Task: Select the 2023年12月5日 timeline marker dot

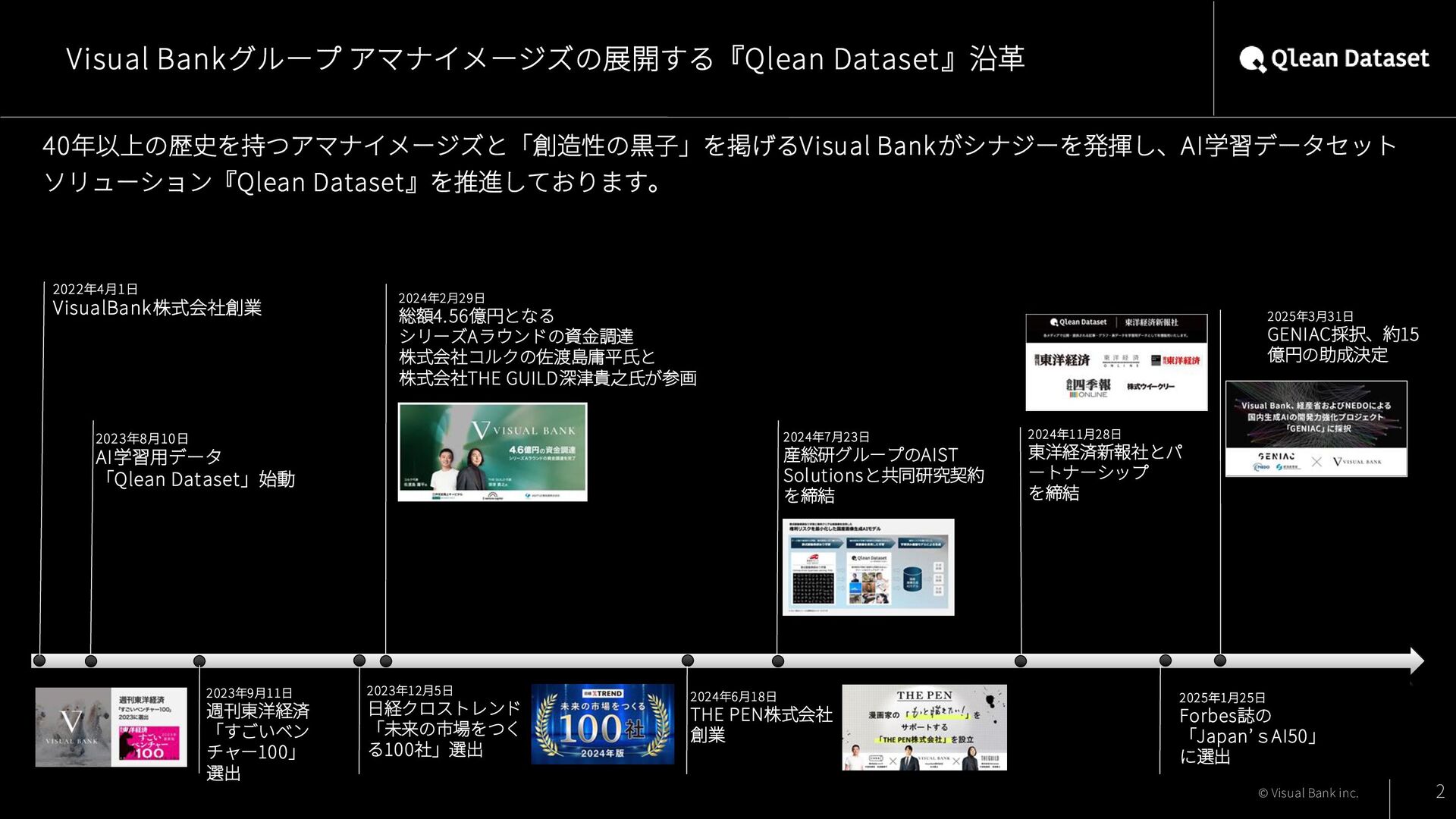Action: tap(359, 661)
